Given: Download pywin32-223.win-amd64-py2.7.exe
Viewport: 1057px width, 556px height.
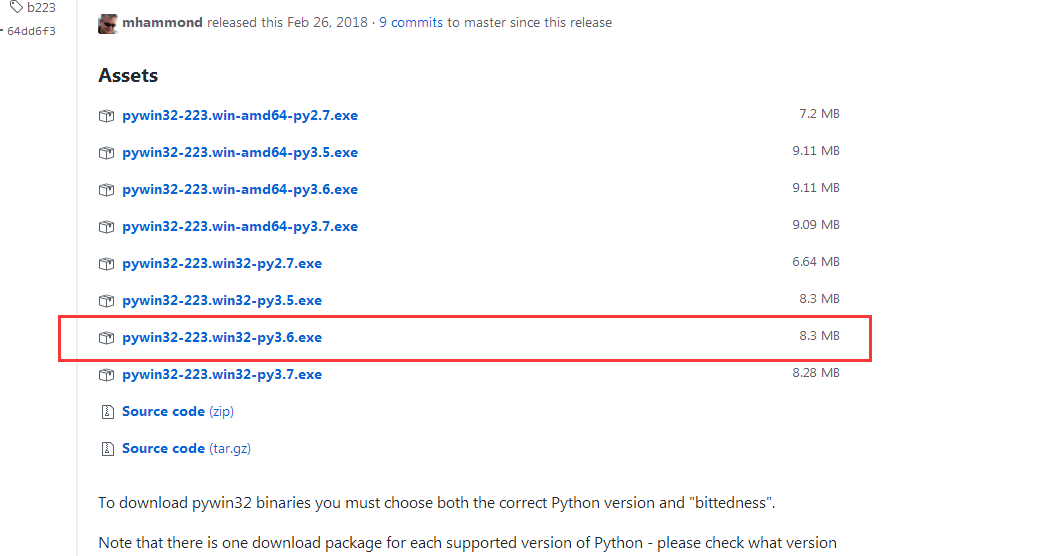Looking at the screenshot, I should click(x=240, y=116).
